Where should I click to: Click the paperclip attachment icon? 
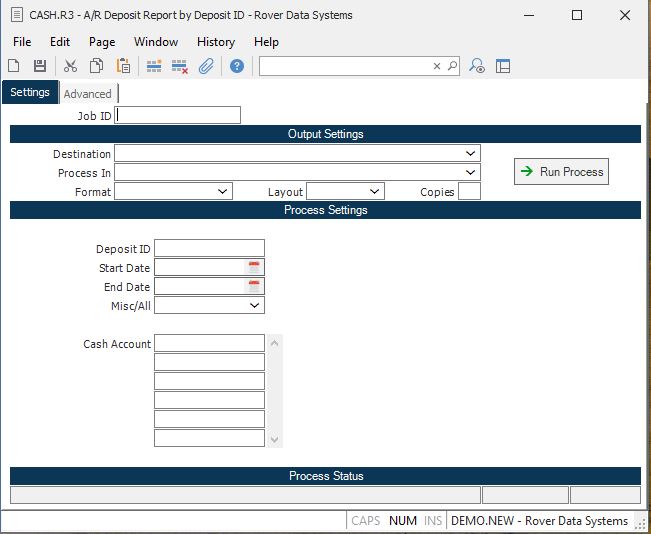click(x=206, y=66)
